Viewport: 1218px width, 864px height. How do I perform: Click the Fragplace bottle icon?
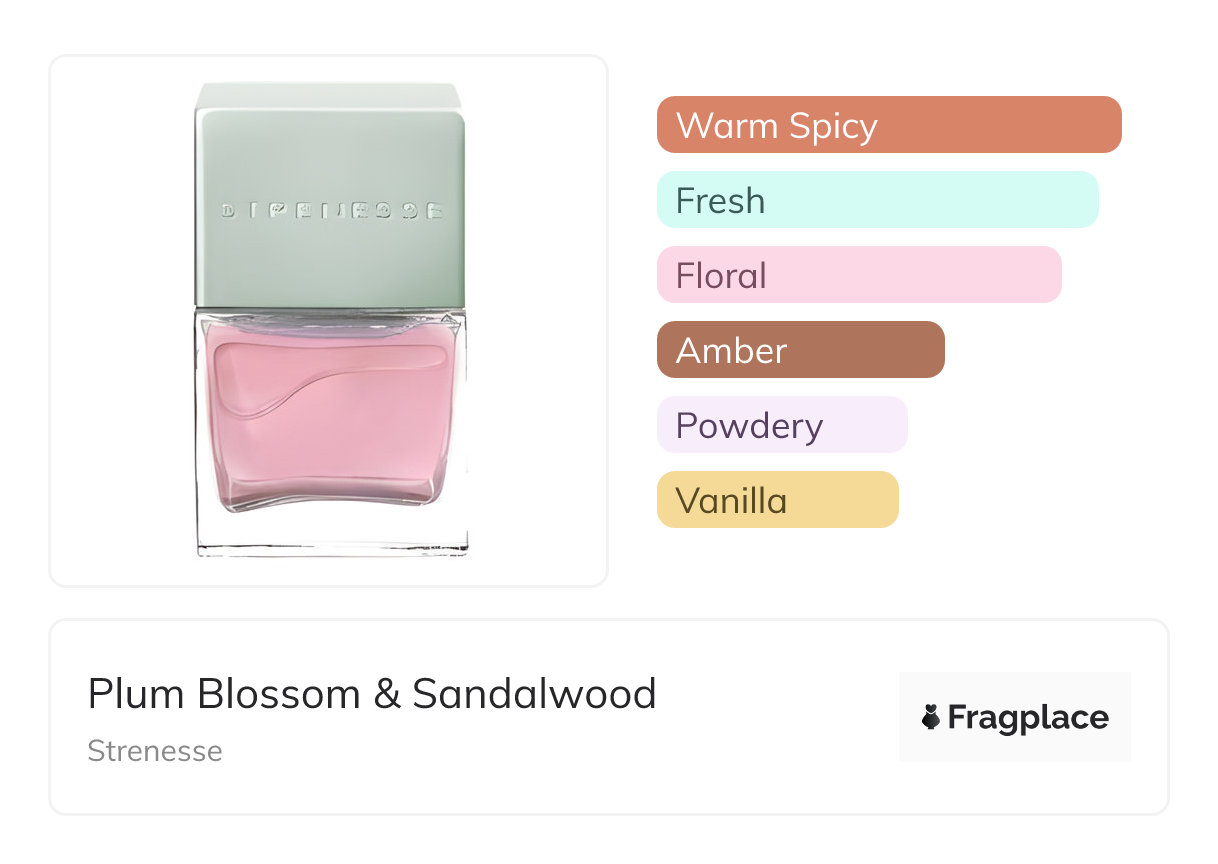931,717
